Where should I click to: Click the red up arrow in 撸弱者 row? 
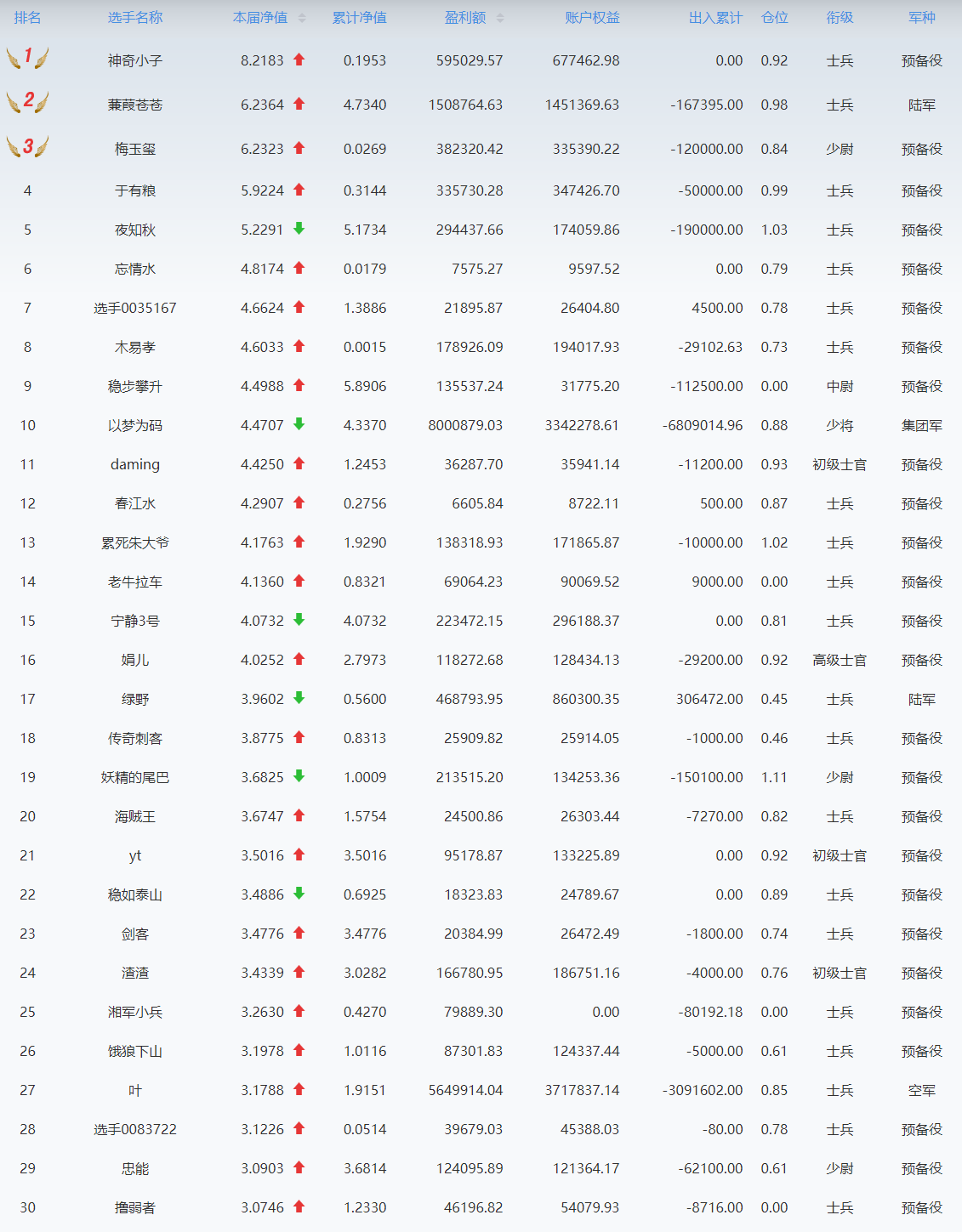(299, 1206)
